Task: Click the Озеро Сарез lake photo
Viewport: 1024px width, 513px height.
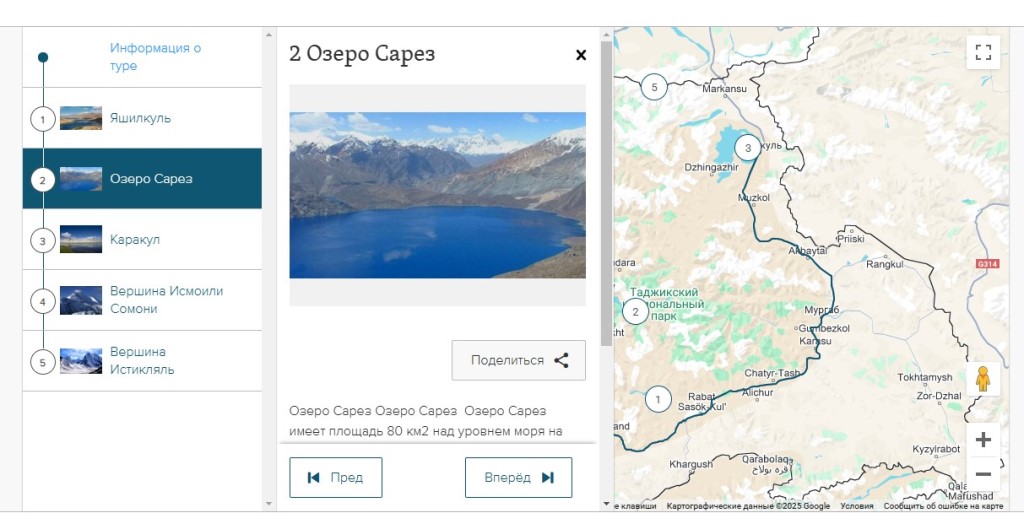Action: pyautogui.click(x=437, y=195)
